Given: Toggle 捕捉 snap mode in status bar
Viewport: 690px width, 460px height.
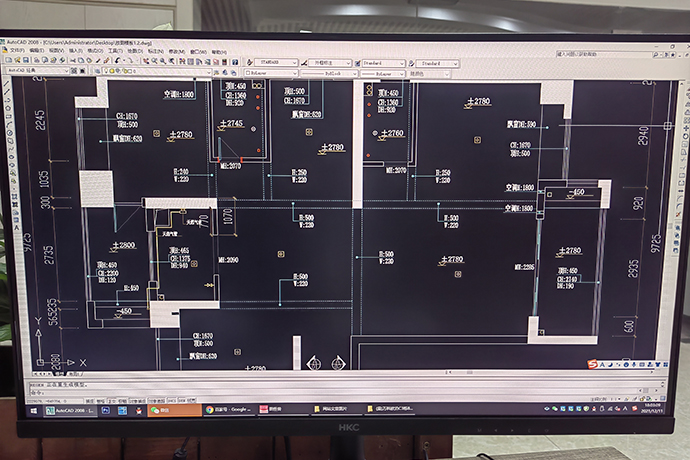Looking at the screenshot, I should tap(89, 401).
